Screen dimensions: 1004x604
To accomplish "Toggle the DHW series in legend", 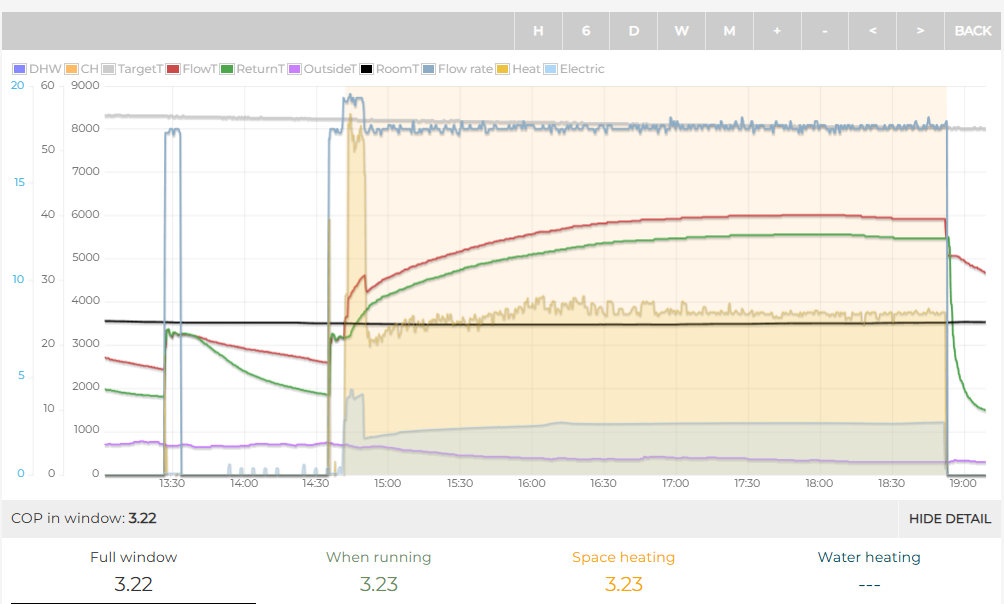I will pos(37,69).
